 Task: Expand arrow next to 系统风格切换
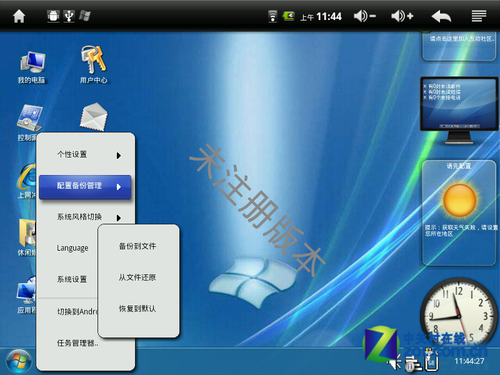click(119, 218)
